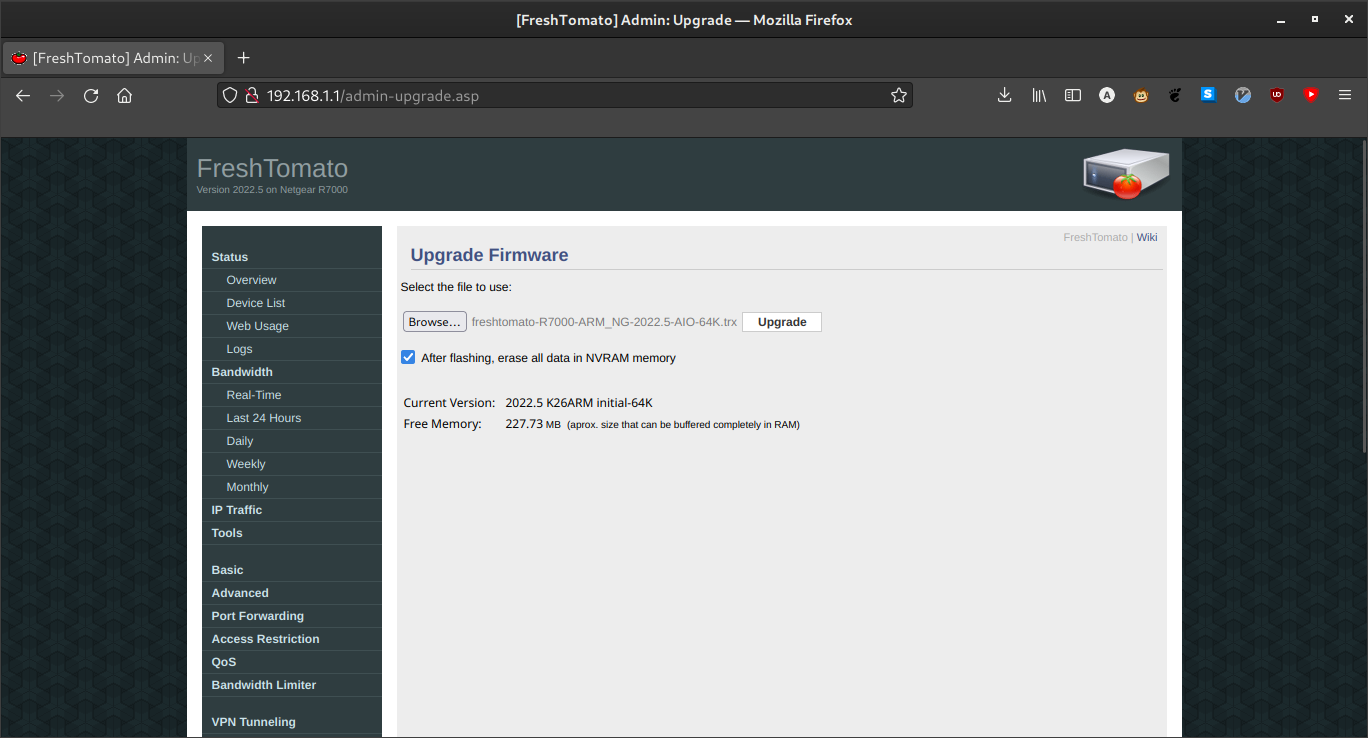Click the Upgrade firmware button
Viewport: 1368px width, 738px height.
[x=782, y=322]
